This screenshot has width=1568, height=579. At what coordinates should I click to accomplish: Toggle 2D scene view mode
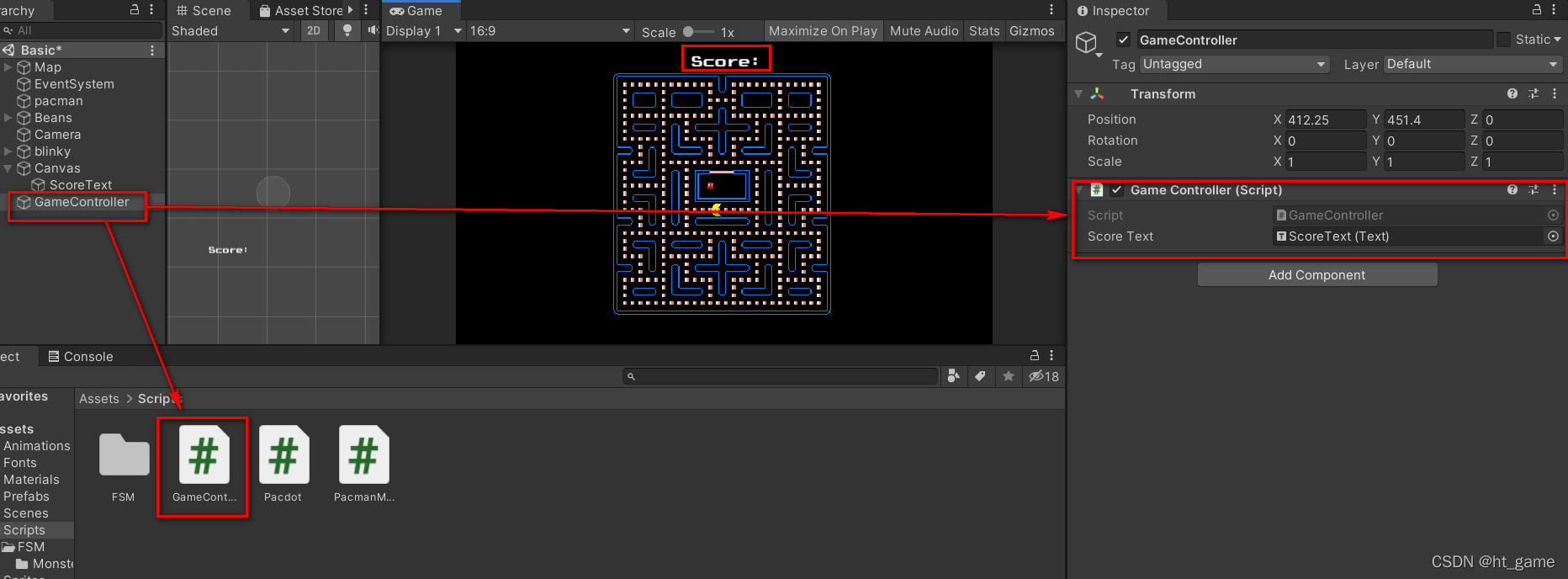coord(314,30)
